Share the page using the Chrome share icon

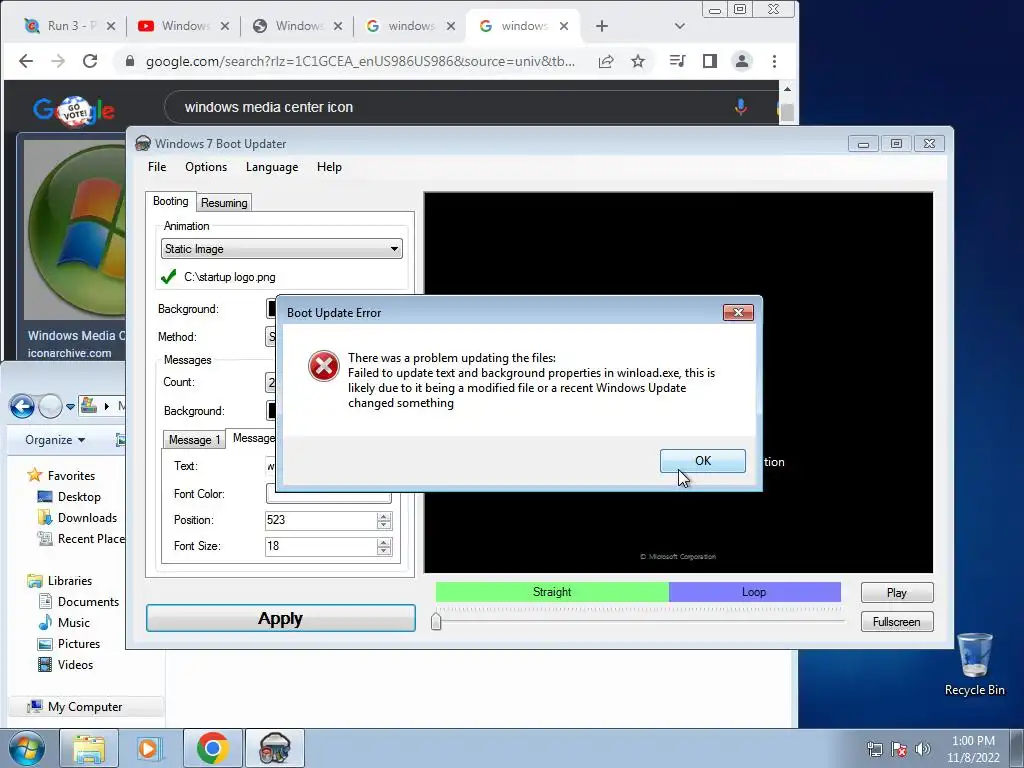pos(606,61)
